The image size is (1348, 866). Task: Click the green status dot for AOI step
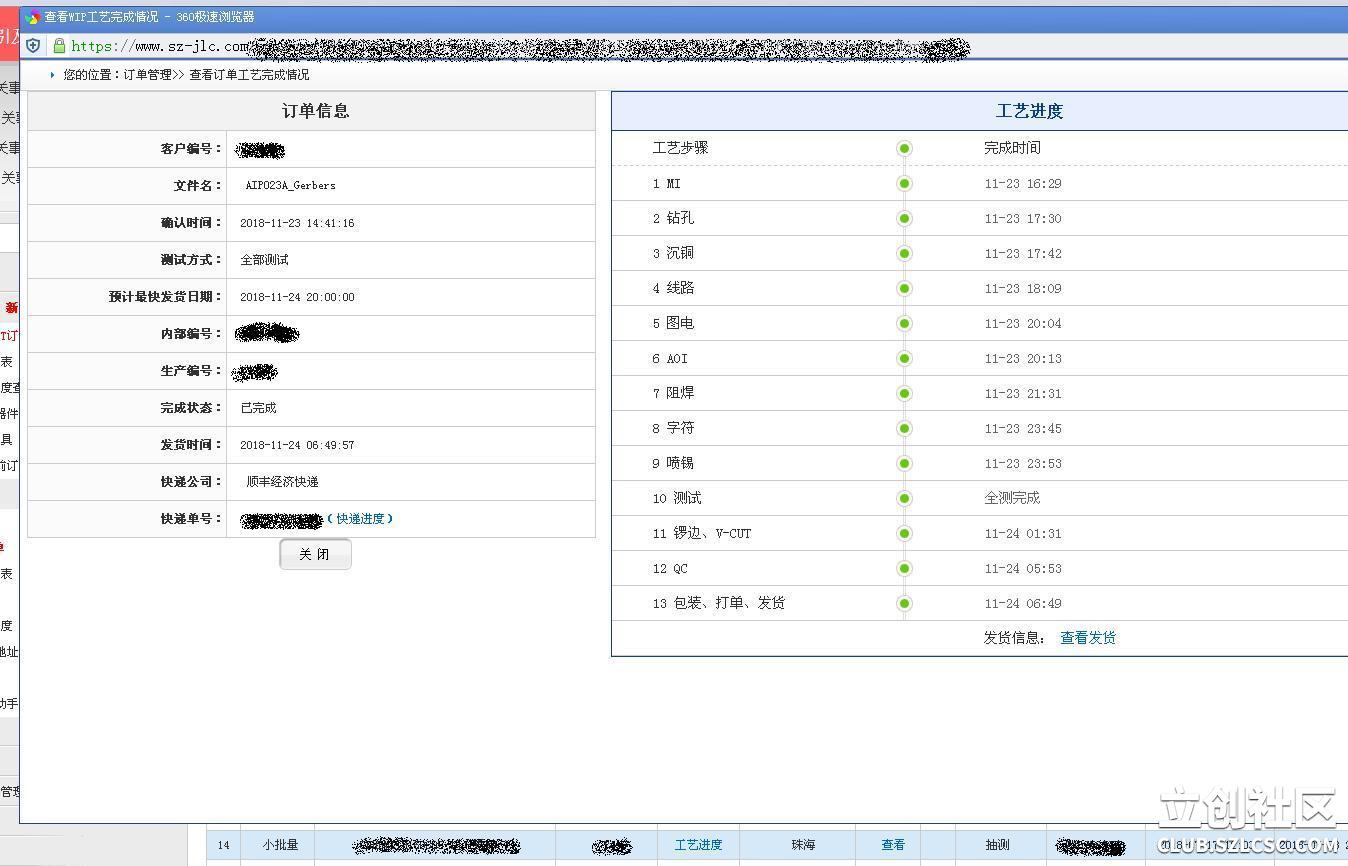(904, 359)
